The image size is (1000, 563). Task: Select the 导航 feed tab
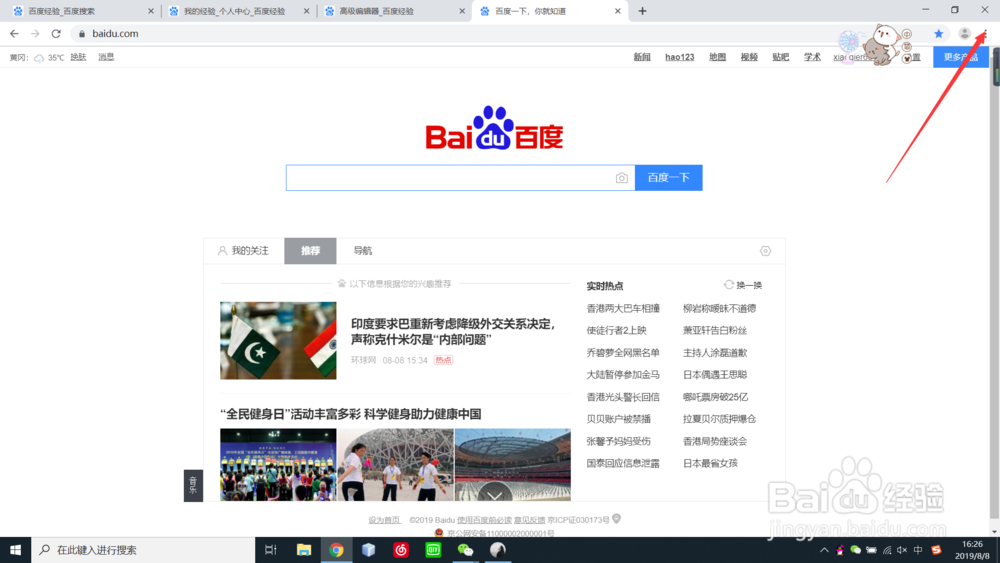coord(362,251)
